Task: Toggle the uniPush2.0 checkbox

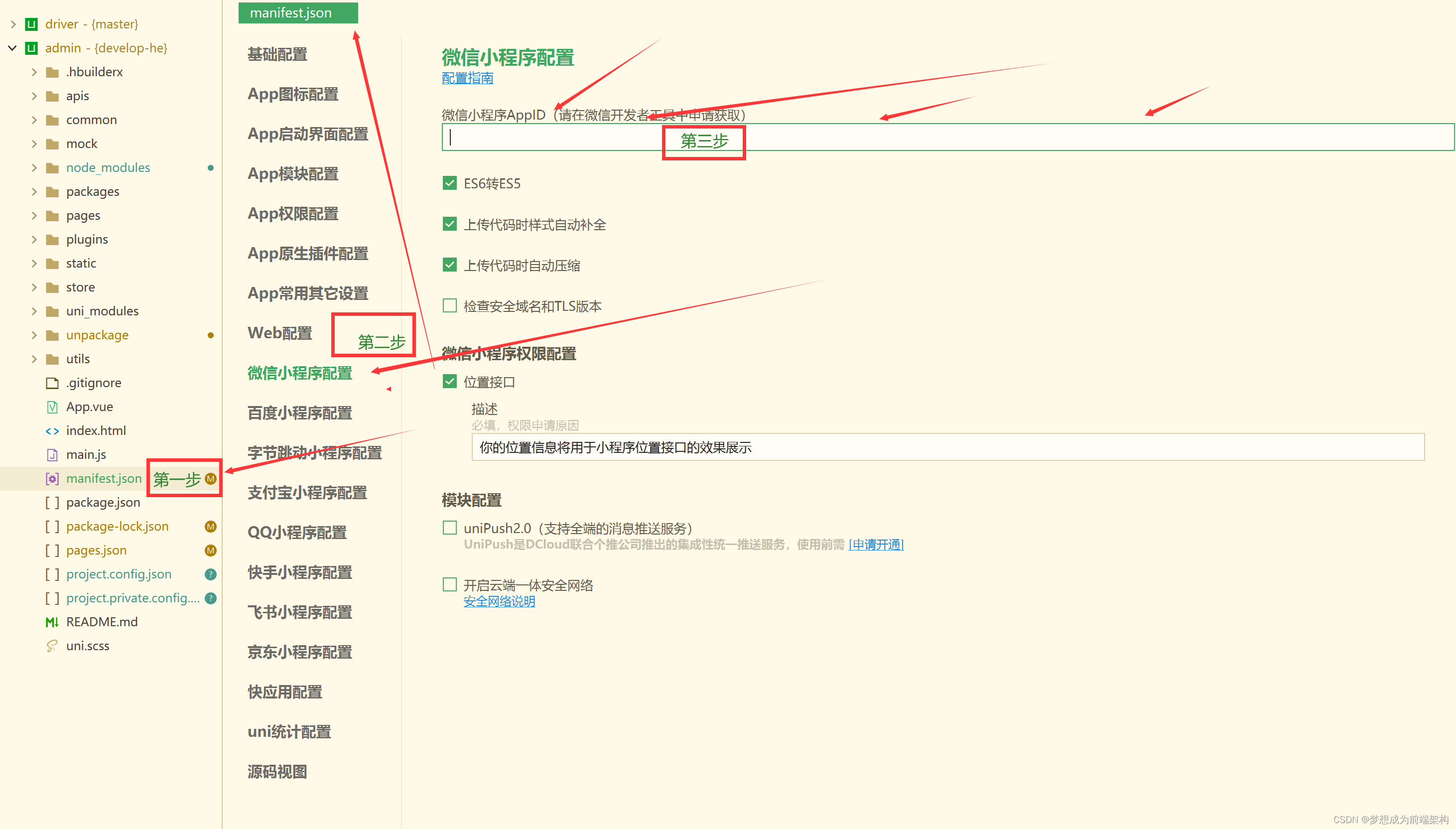Action: coord(450,528)
